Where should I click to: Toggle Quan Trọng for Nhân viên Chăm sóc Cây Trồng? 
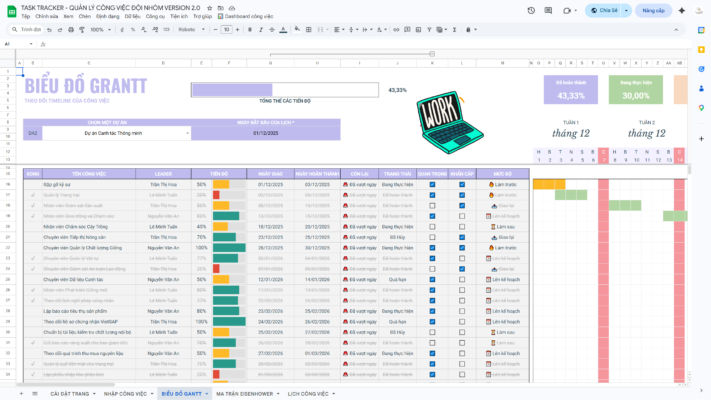432,227
